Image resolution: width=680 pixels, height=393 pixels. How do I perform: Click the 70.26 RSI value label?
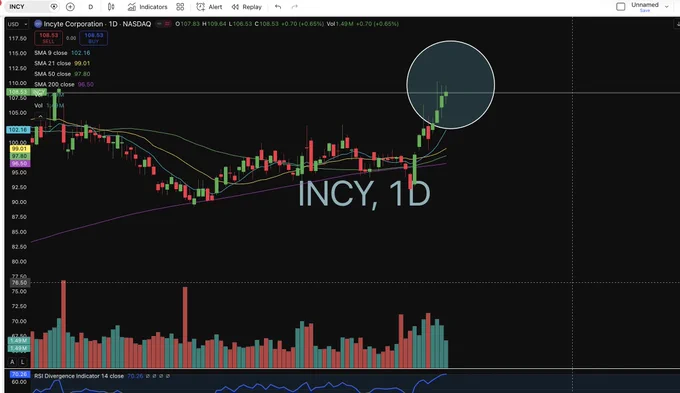[x=20, y=374]
